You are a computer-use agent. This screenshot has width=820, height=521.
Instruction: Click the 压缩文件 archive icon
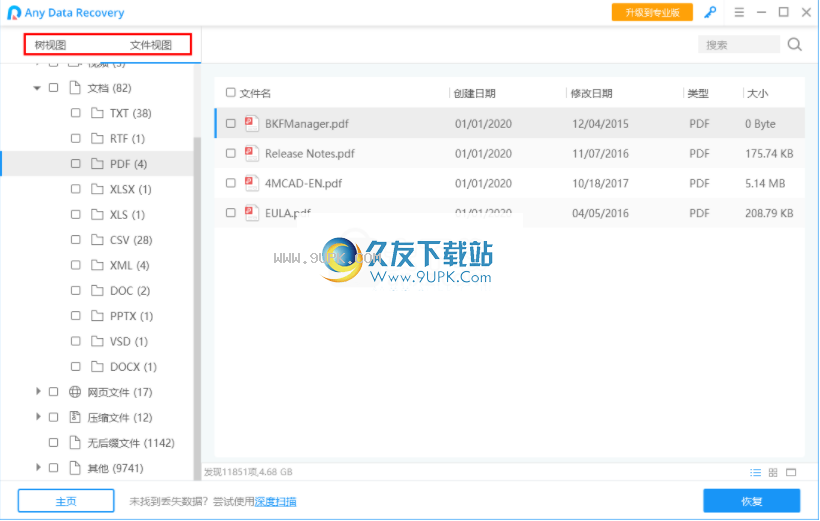tap(75, 417)
